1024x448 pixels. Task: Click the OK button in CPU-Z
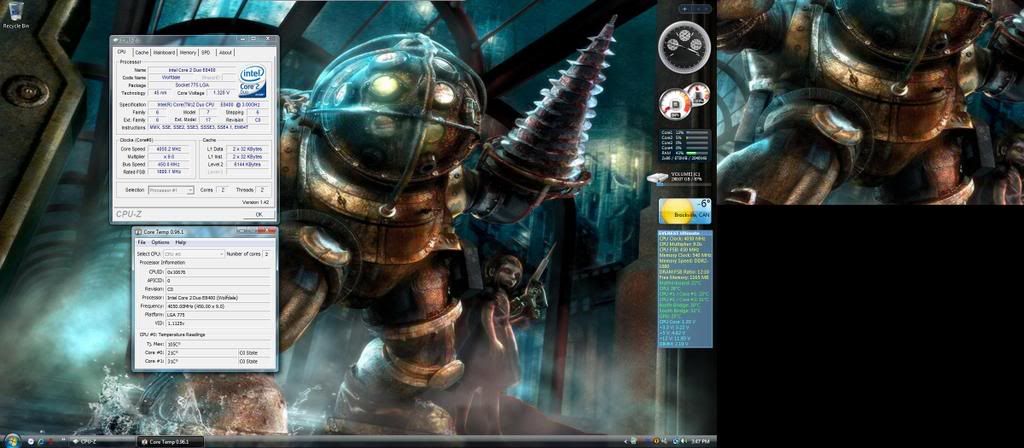[x=259, y=214]
